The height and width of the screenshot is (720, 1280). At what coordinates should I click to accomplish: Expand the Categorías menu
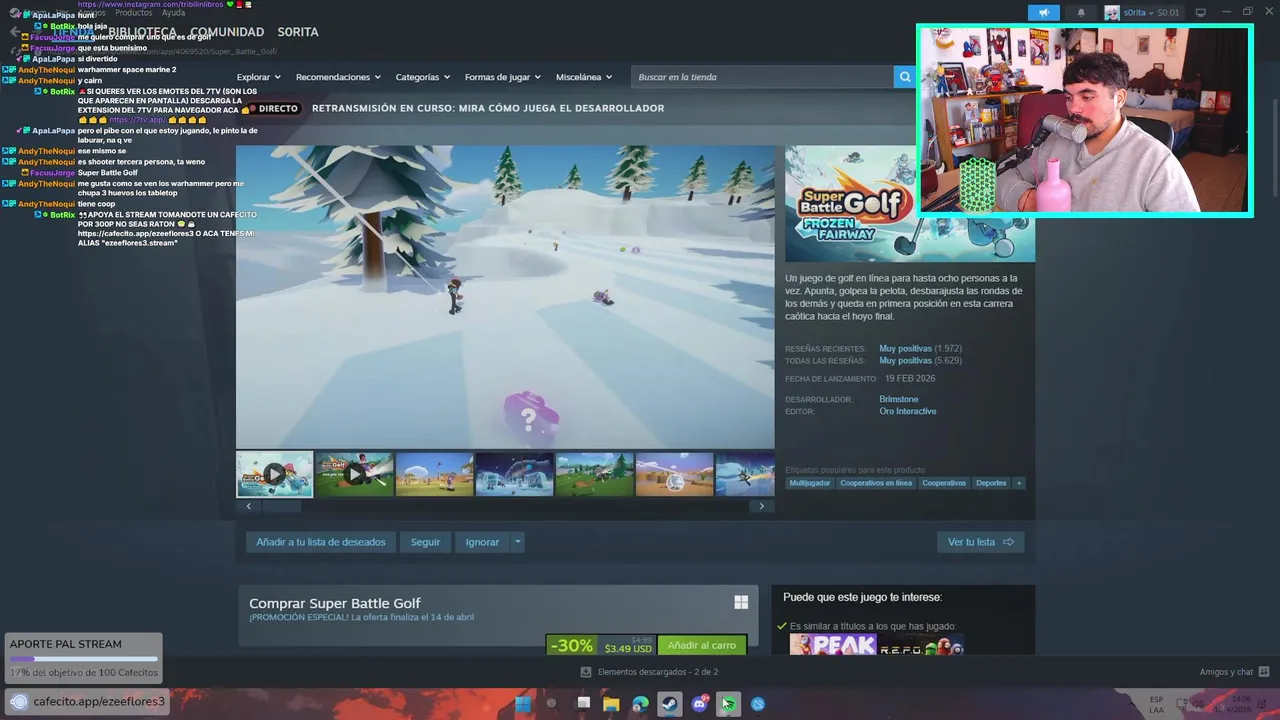(x=423, y=77)
